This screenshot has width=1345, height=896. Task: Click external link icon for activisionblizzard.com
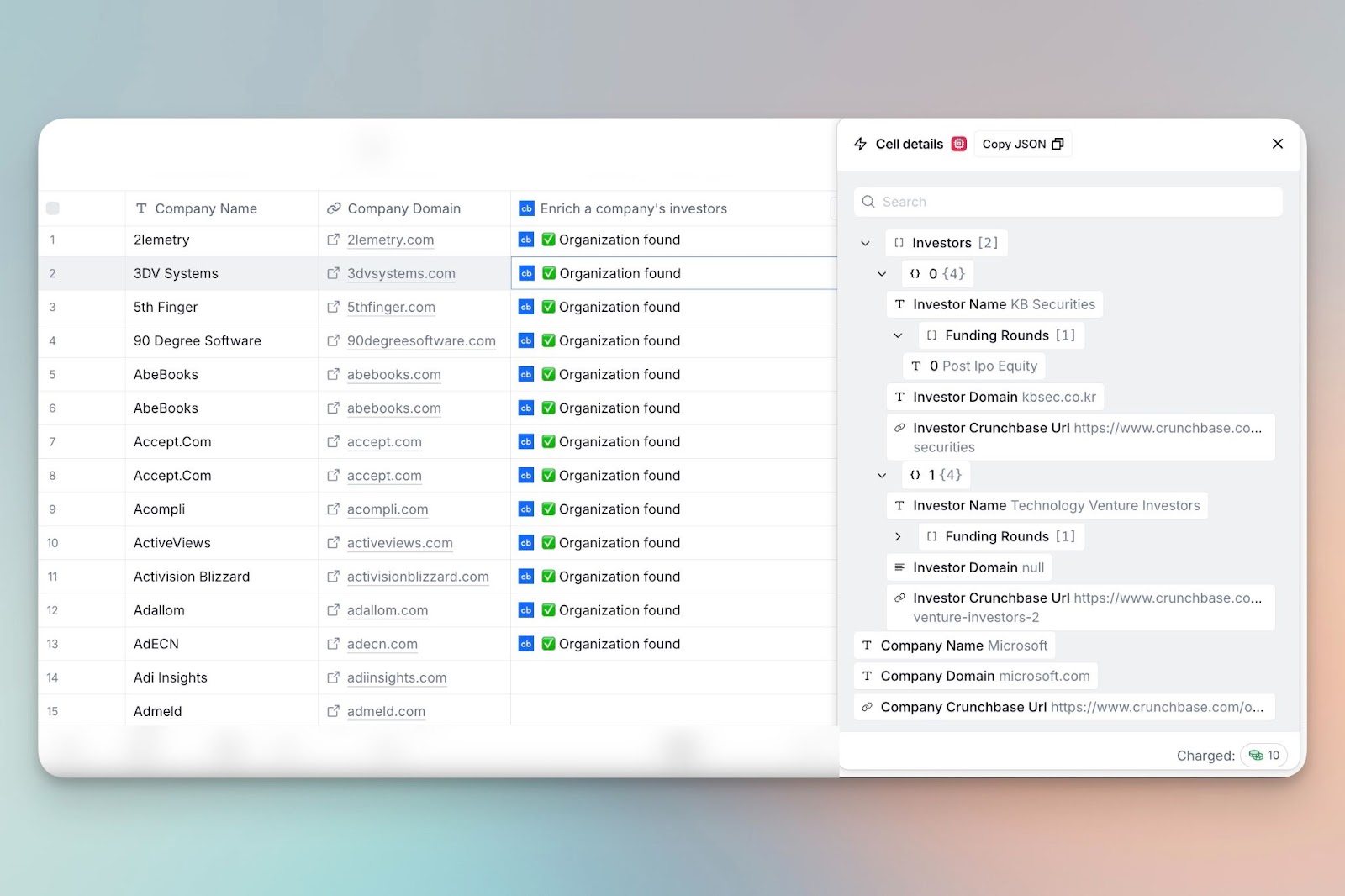click(333, 576)
